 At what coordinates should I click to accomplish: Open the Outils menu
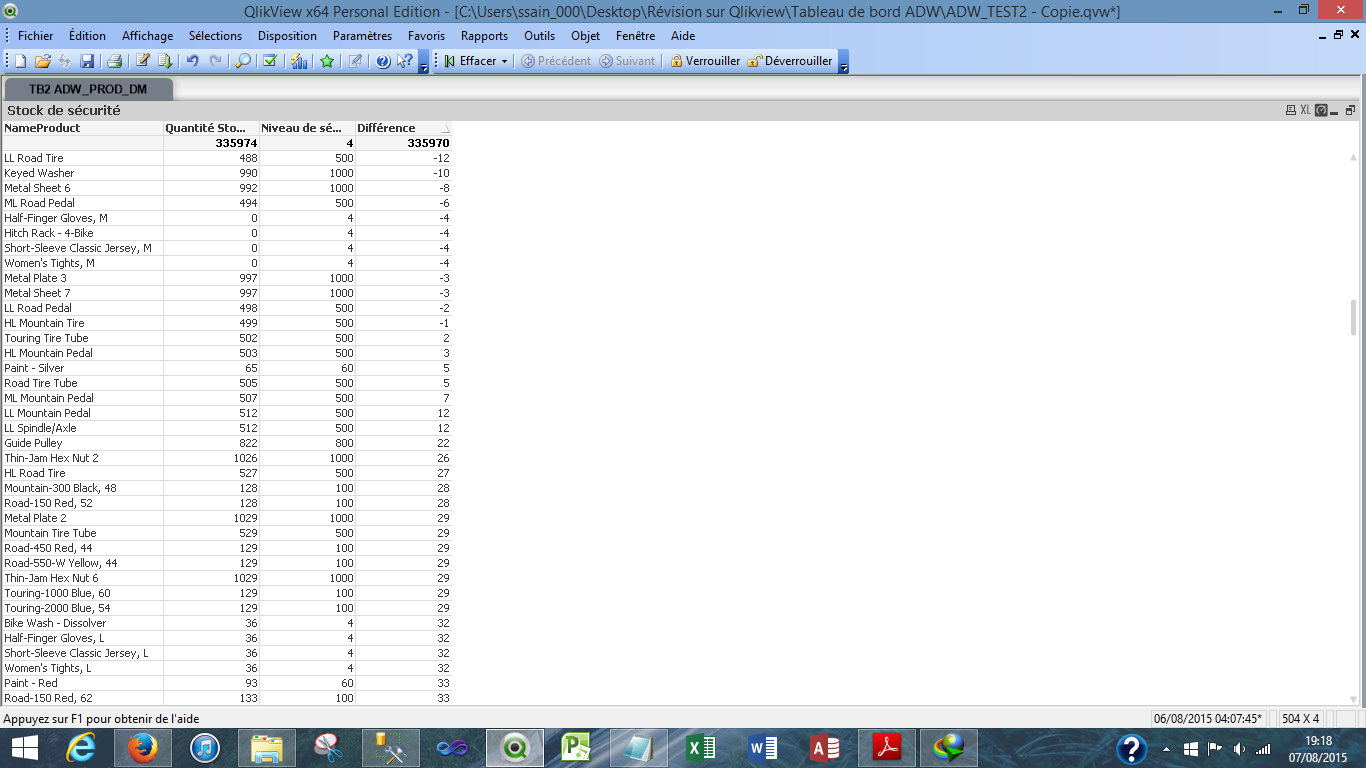540,36
